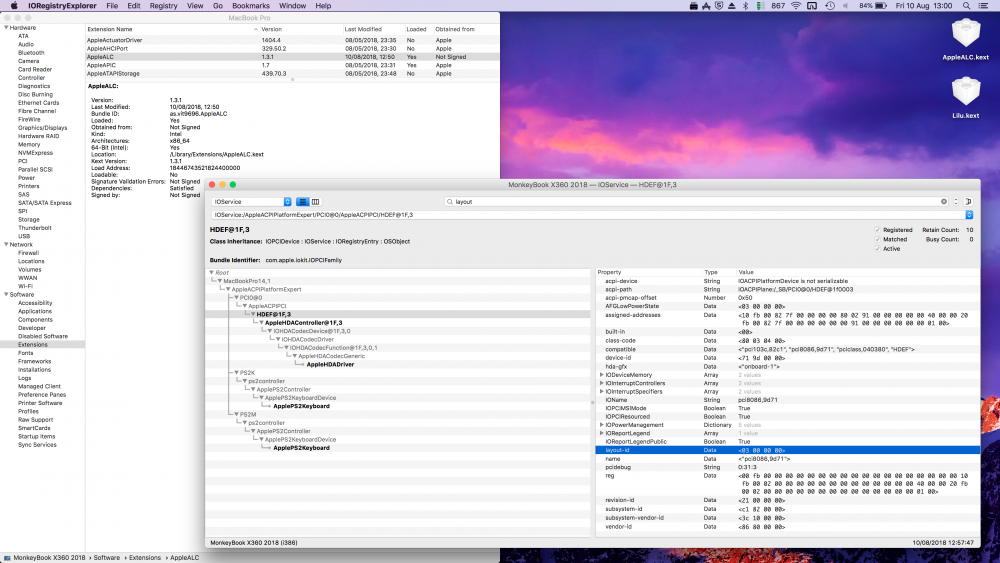
Task: Select Lilu.kext desktop icon
Action: tap(966, 97)
